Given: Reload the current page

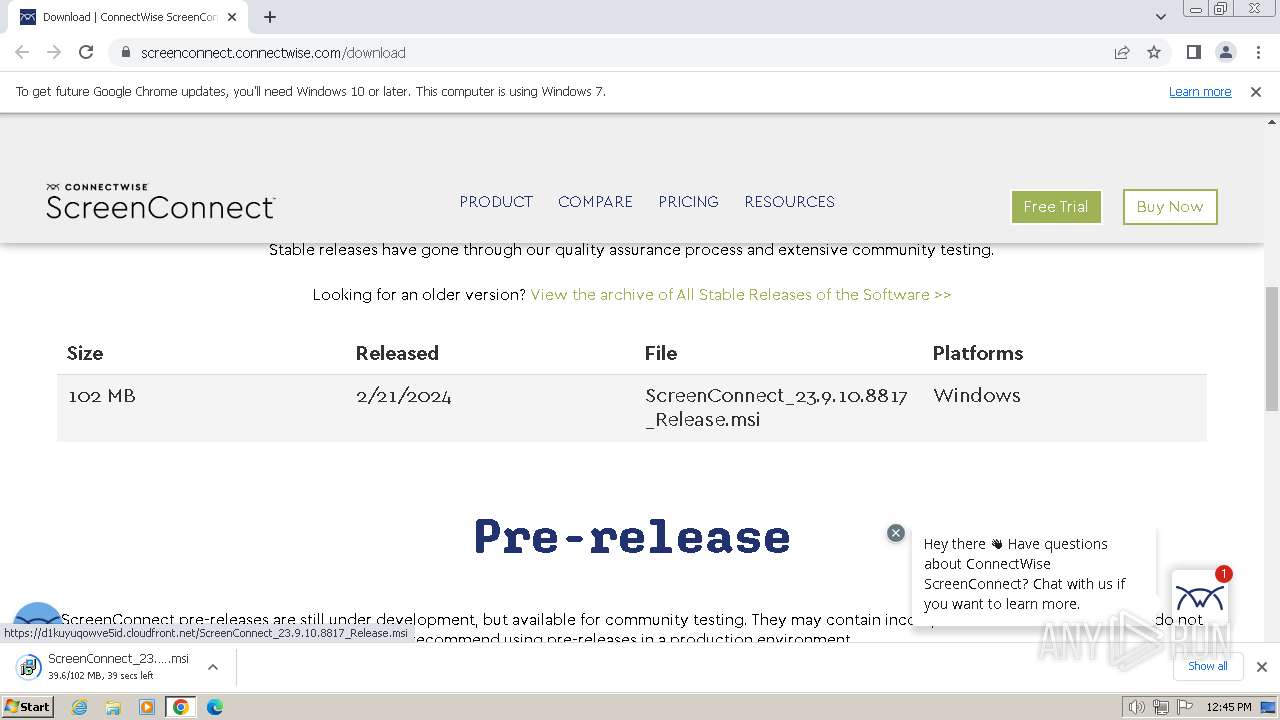Looking at the screenshot, I should point(86,52).
